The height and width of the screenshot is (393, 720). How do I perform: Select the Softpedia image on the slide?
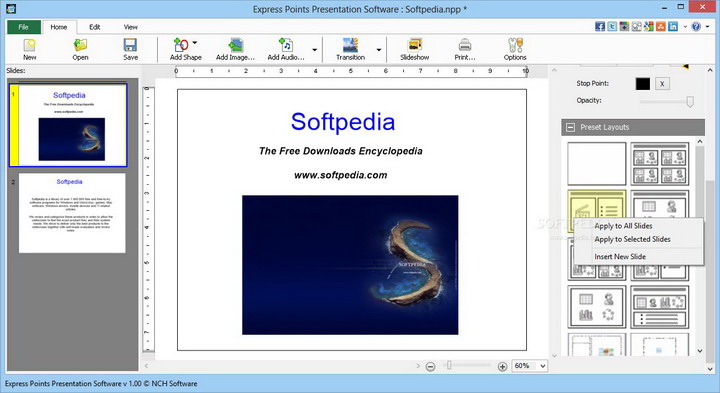click(350, 265)
